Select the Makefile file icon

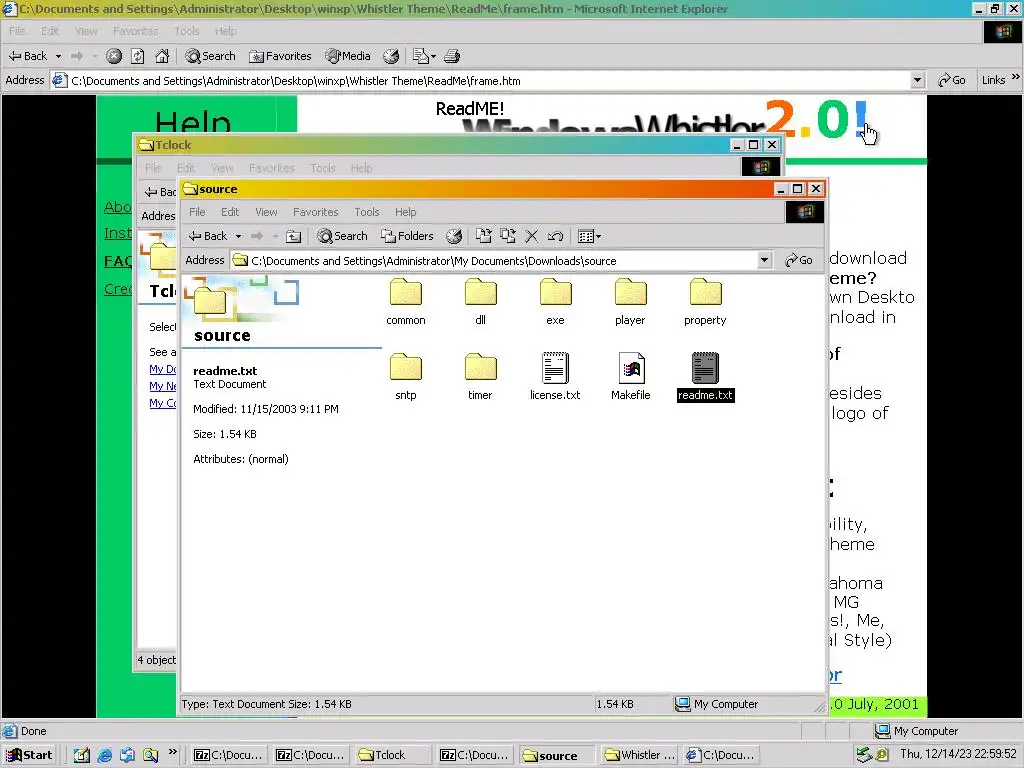(631, 368)
